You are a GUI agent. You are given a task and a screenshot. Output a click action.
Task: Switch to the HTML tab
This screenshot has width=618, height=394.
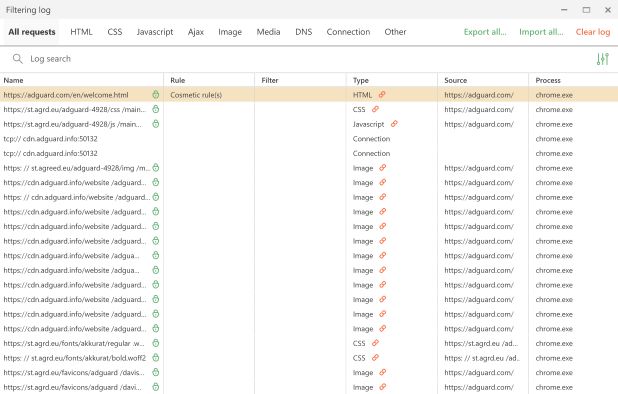[81, 32]
